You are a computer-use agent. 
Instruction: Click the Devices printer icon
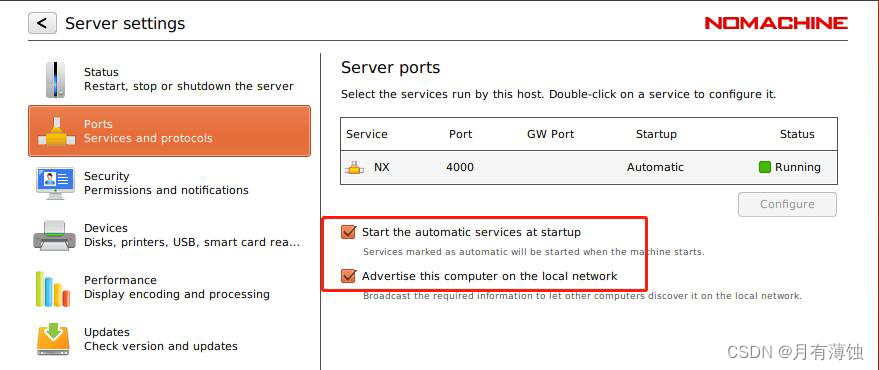54,234
